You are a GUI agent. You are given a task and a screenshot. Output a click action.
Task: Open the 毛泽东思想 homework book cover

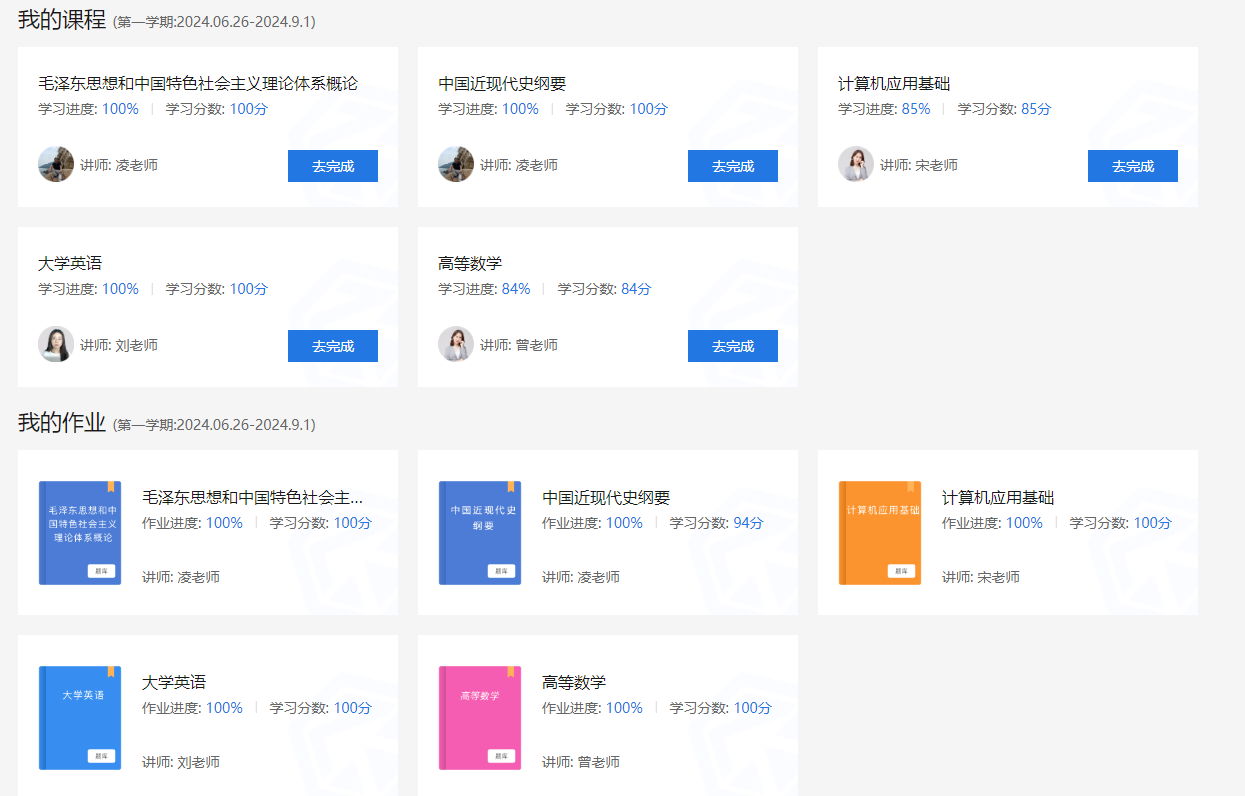(79, 532)
